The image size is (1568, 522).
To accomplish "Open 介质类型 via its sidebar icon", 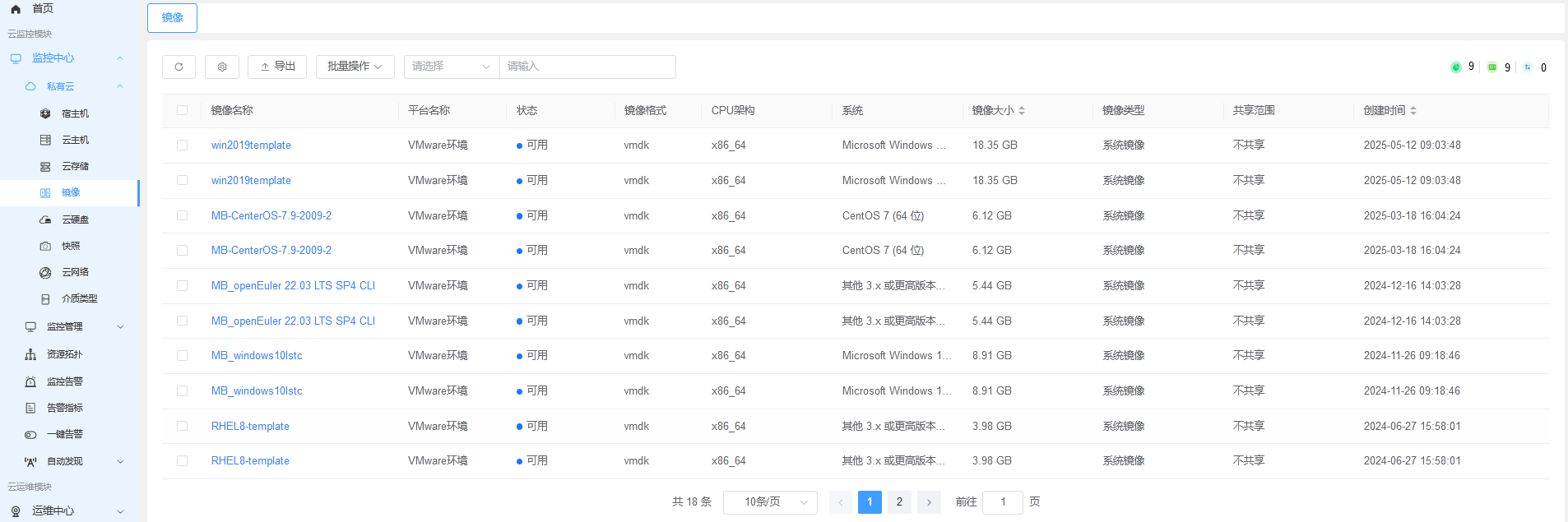I will coord(45,299).
